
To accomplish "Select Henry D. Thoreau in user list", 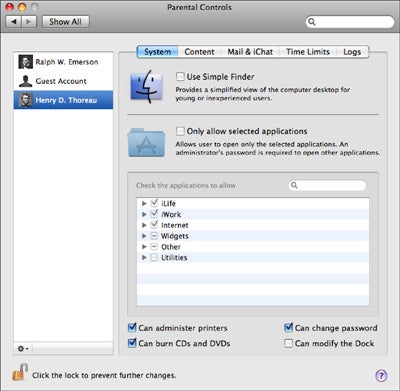I will click(63, 100).
